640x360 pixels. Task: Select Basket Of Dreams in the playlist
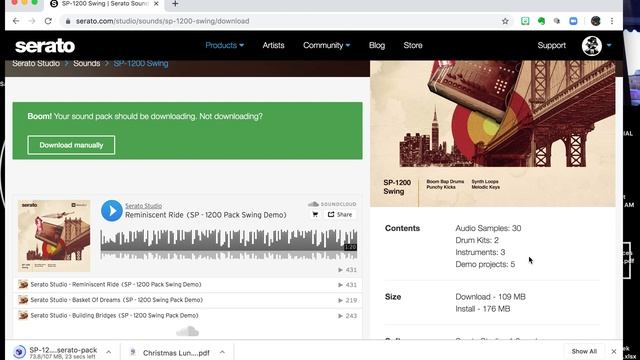(188, 300)
